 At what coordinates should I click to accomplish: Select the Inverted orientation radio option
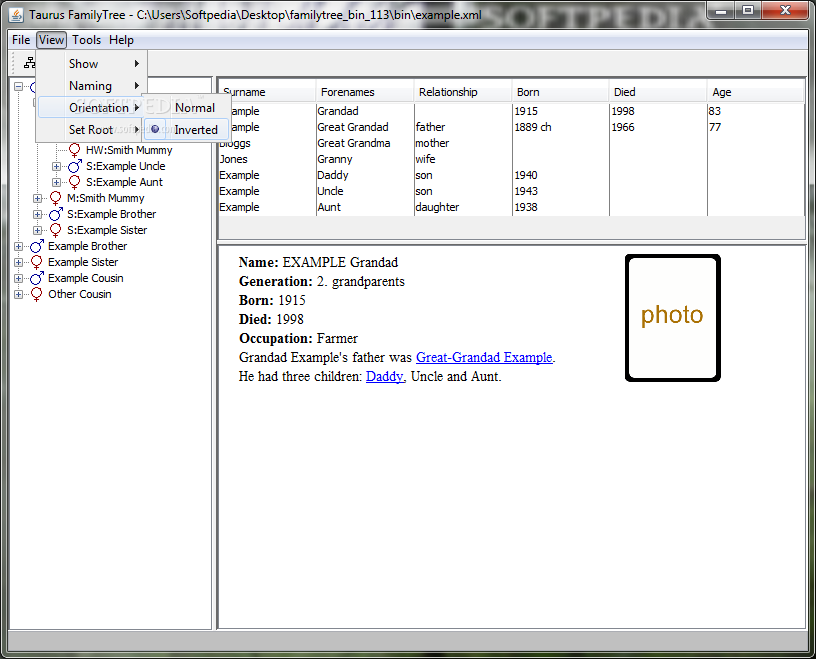coord(186,130)
